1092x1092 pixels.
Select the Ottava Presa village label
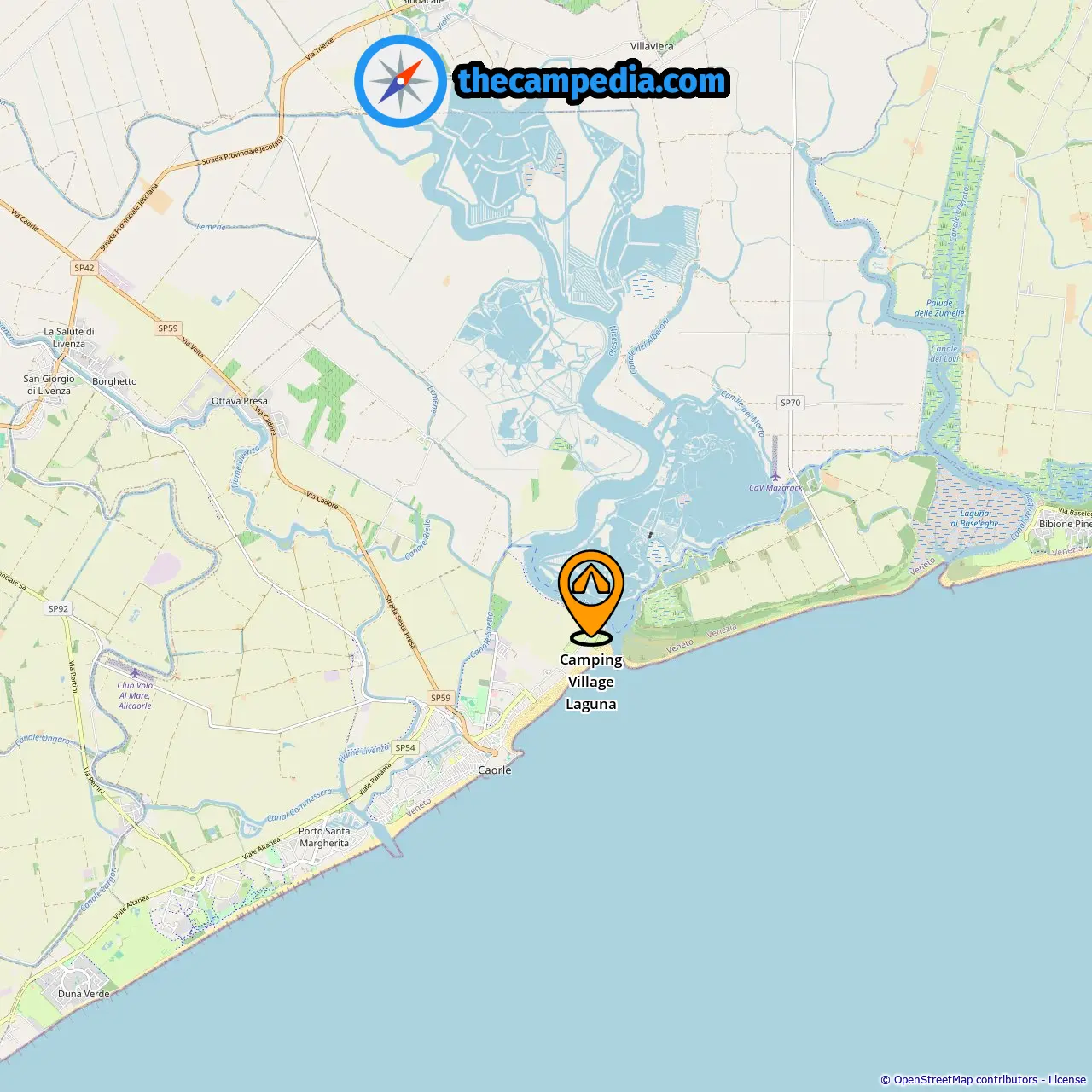tap(240, 400)
